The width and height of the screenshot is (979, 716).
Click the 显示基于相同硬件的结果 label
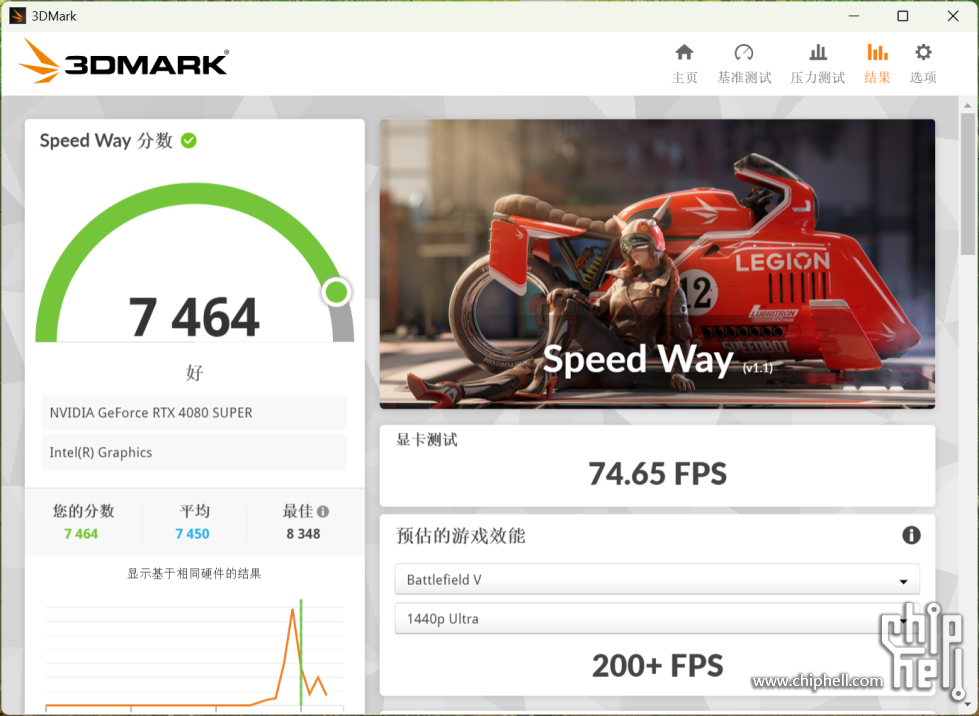tap(194, 573)
